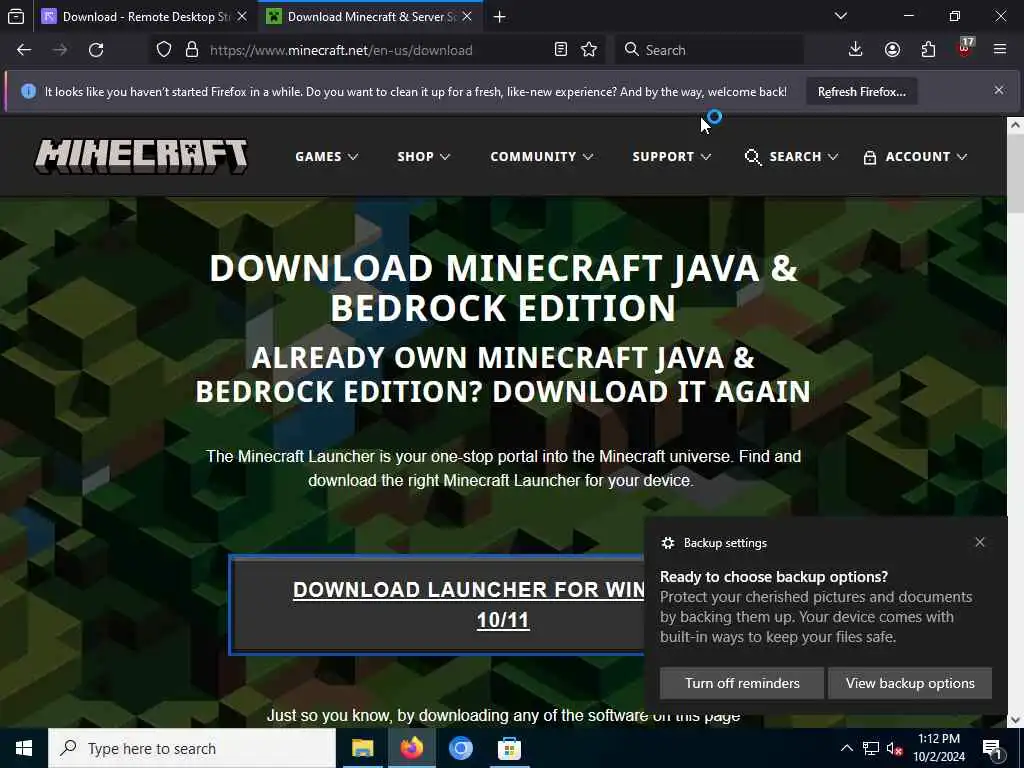Expand the SHOP menu
Image resolution: width=1024 pixels, height=768 pixels.
coord(424,157)
